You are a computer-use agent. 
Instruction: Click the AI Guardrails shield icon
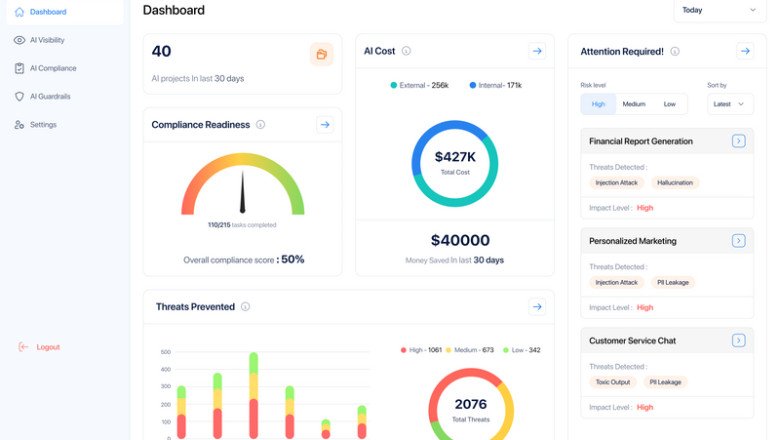19,96
